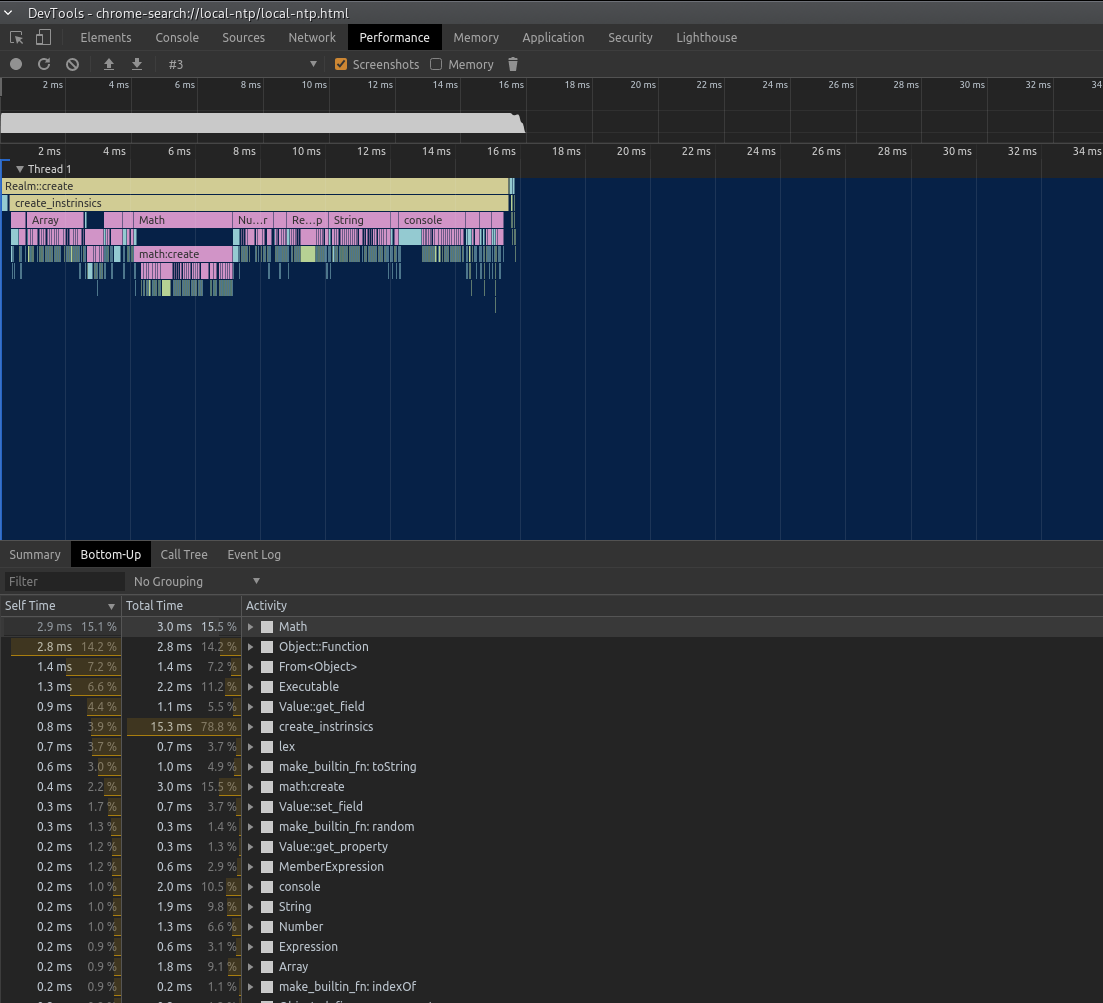Click the reload and profile icon

click(x=44, y=64)
